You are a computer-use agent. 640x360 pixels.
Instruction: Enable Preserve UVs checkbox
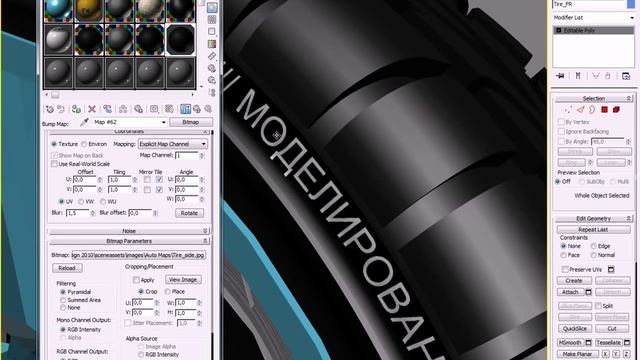coord(565,269)
